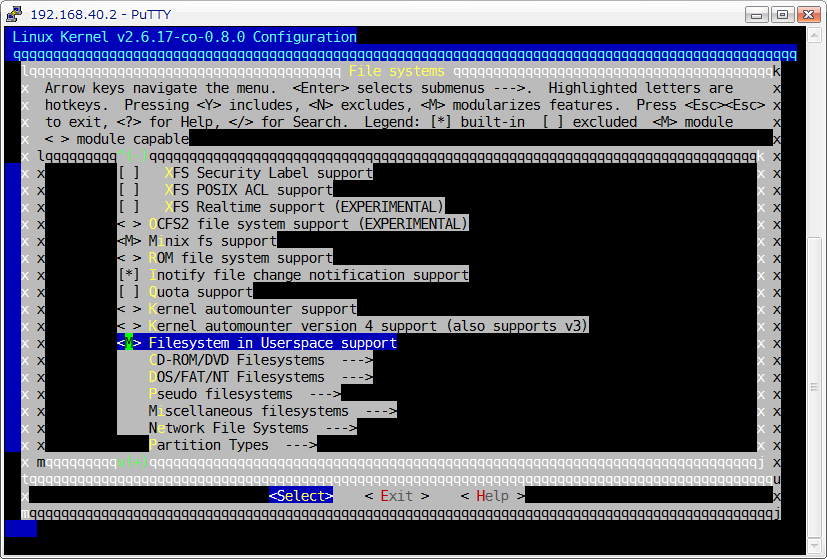This screenshot has width=827, height=559.
Task: Open Pseudo filesystems submenu
Action: point(245,394)
